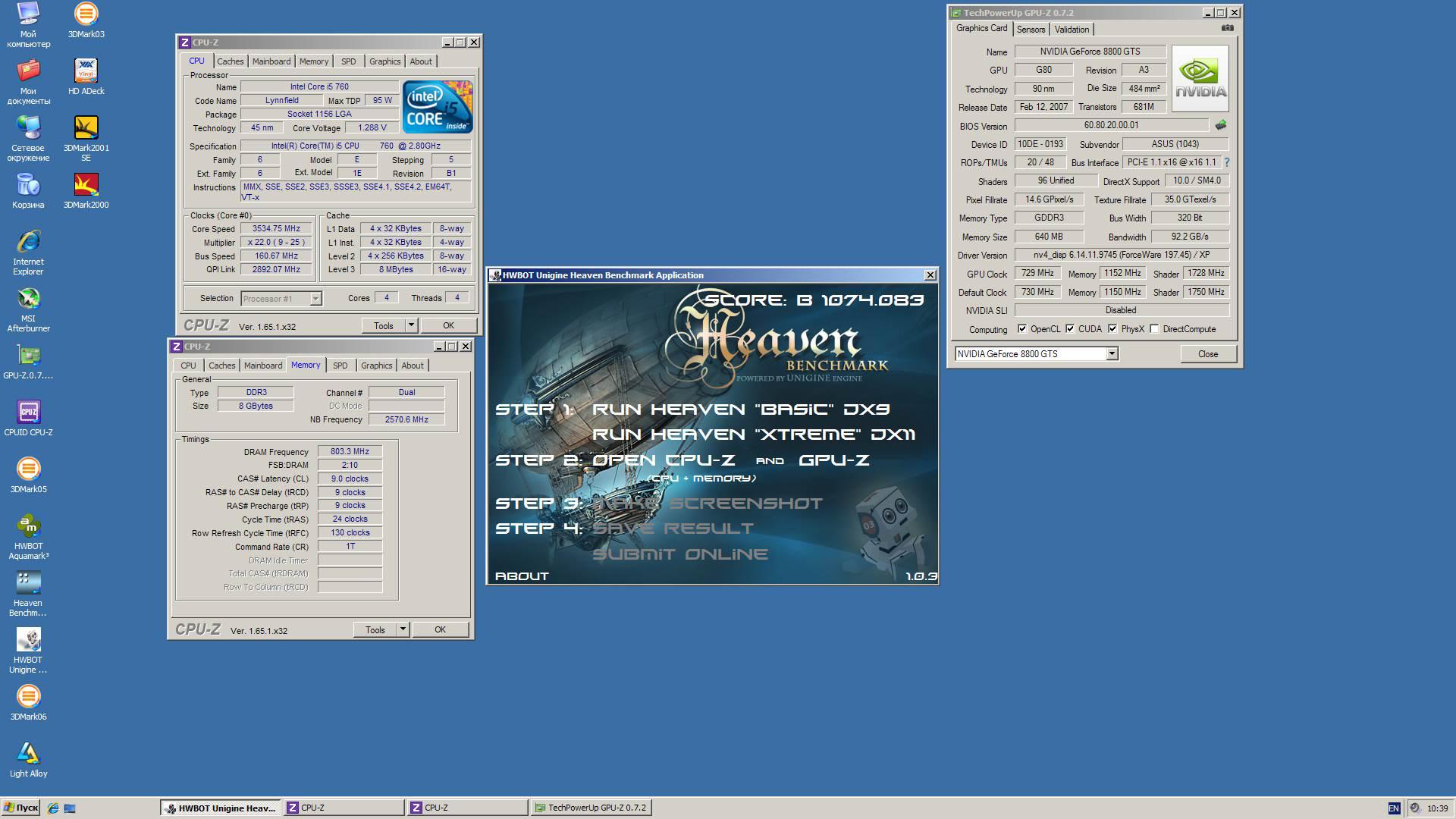Open the 3DMark2000 desktop shortcut
This screenshot has height=819, width=1456.
click(86, 190)
